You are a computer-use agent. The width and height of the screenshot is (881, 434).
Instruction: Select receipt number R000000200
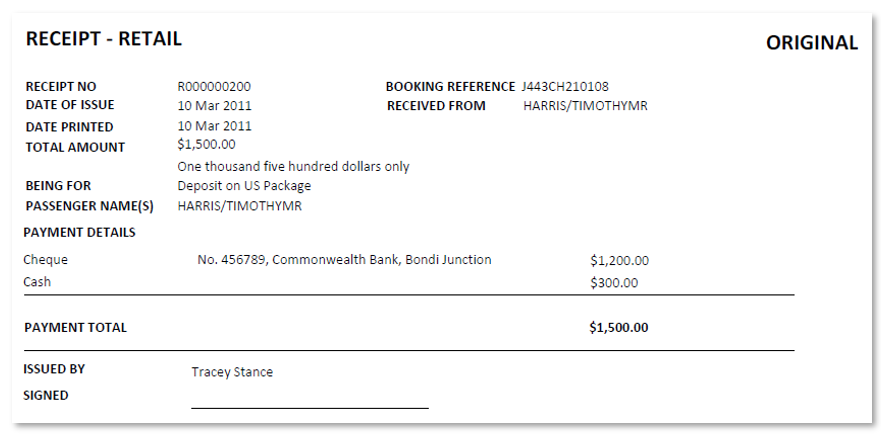214,87
